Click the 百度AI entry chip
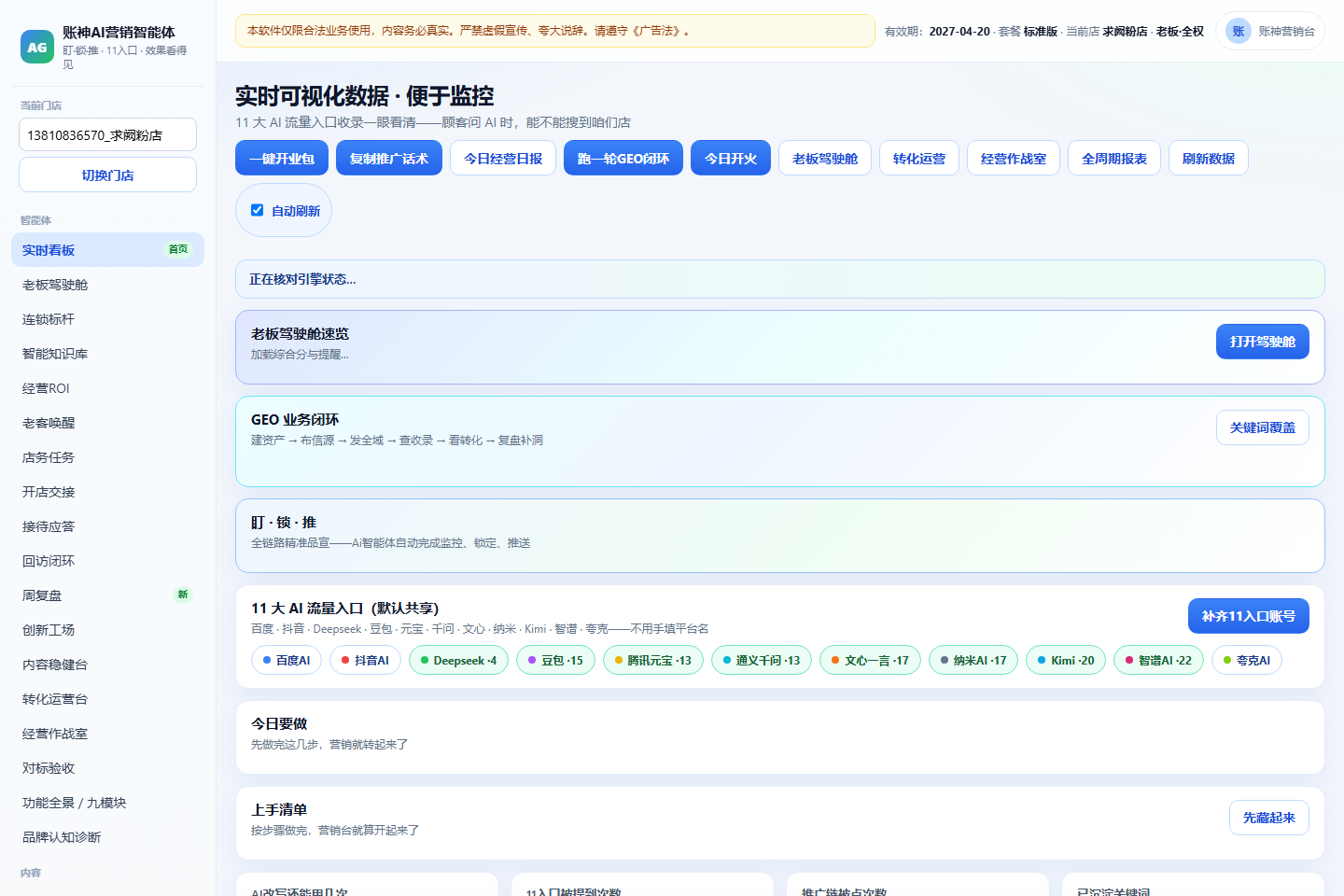The width and height of the screenshot is (1344, 896). [x=287, y=660]
